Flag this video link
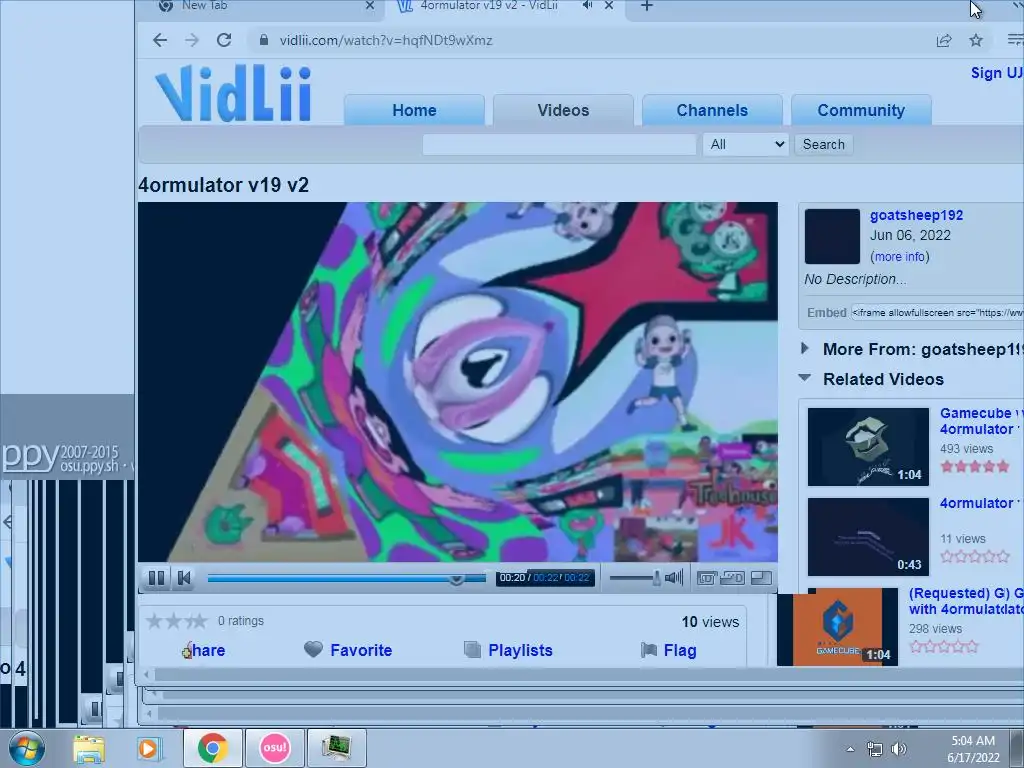The height and width of the screenshot is (768, 1024). (680, 650)
